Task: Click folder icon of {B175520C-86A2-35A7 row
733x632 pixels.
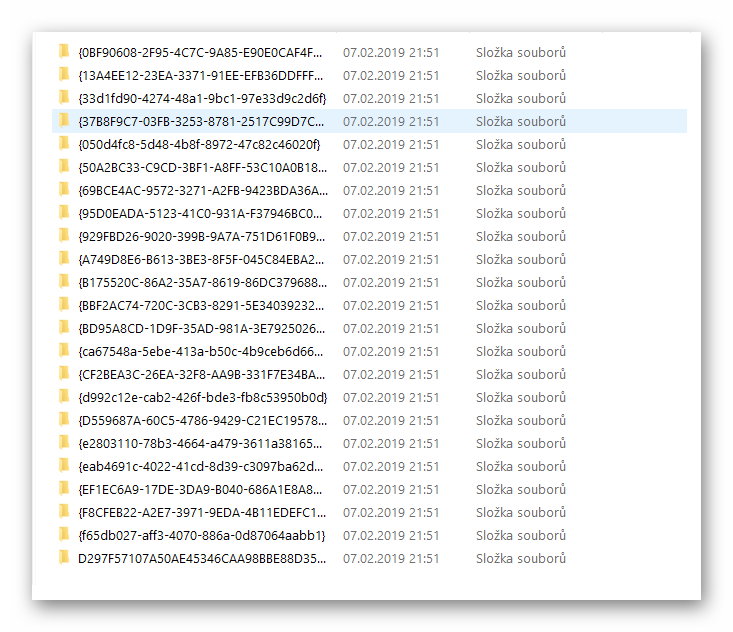Action: (x=64, y=281)
